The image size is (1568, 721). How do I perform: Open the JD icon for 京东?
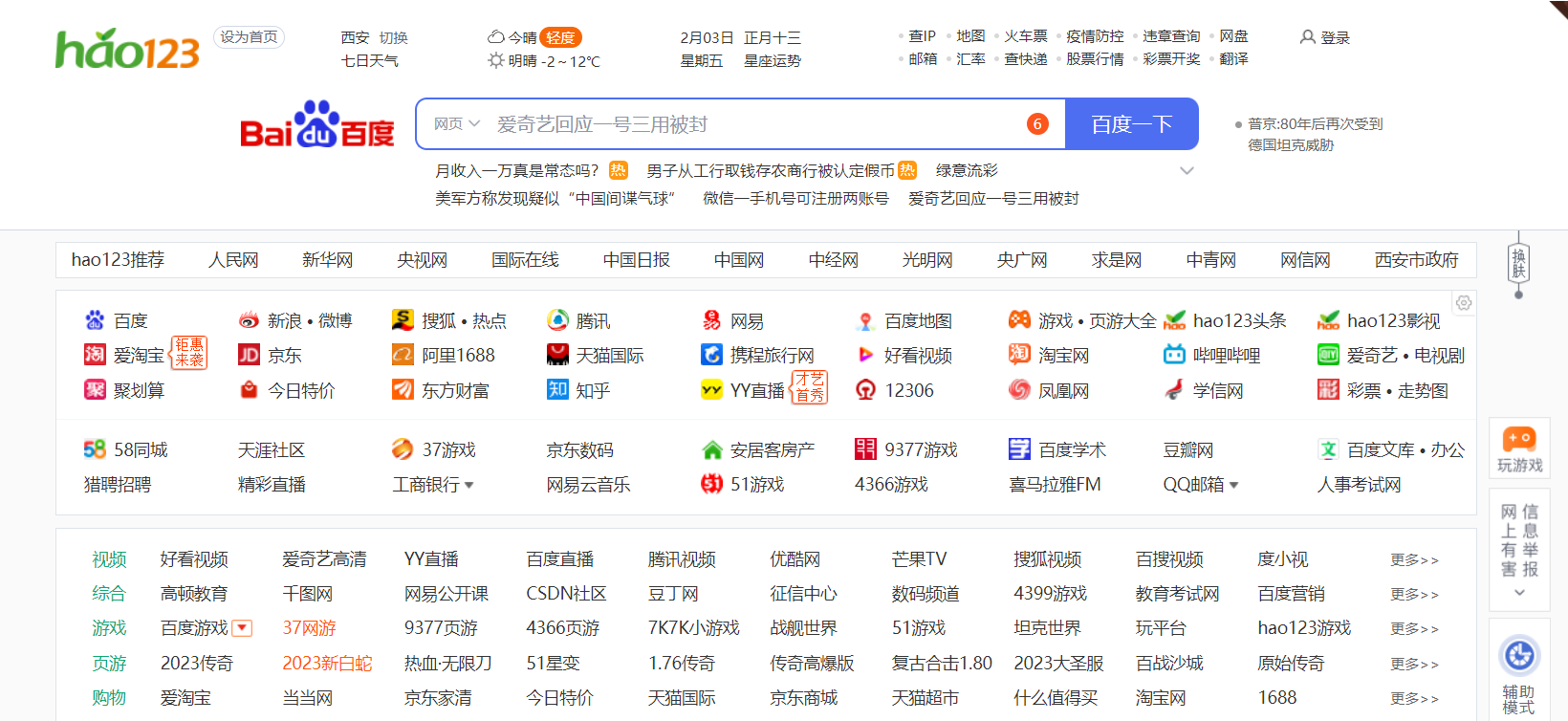point(249,355)
